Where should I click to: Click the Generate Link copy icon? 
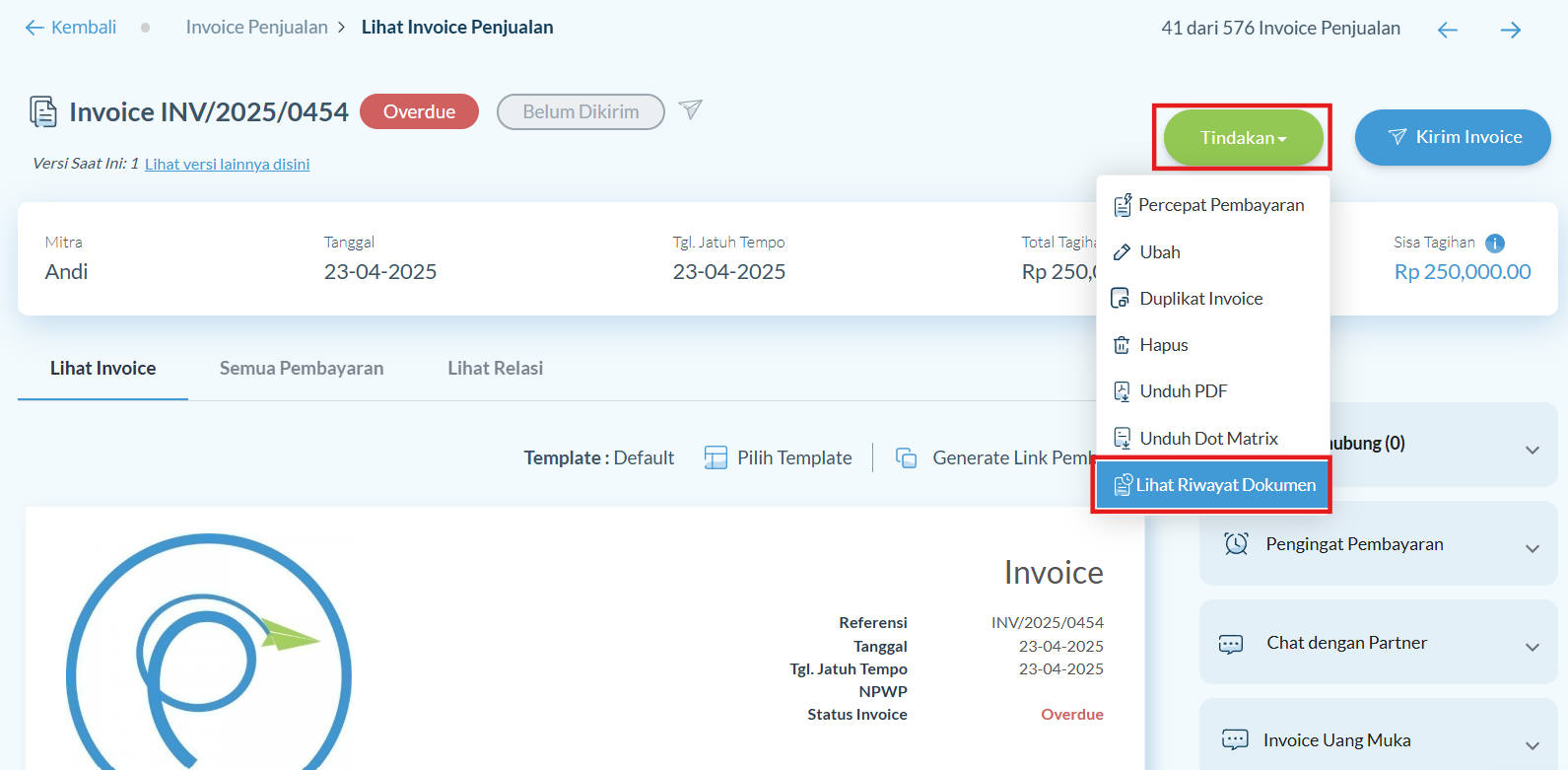coord(906,457)
